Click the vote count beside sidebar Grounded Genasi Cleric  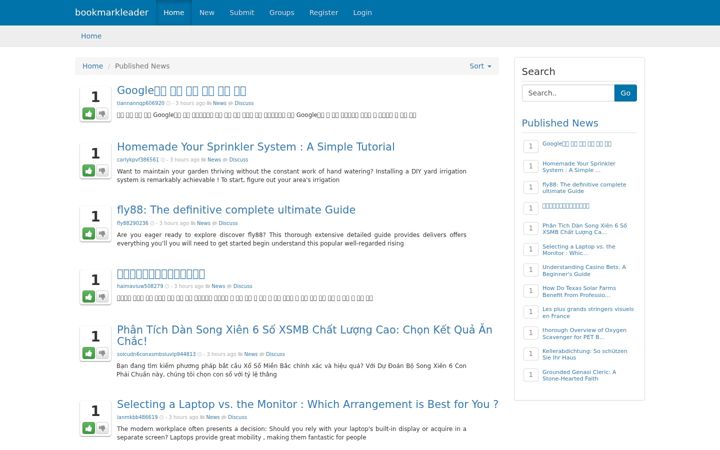pos(530,375)
